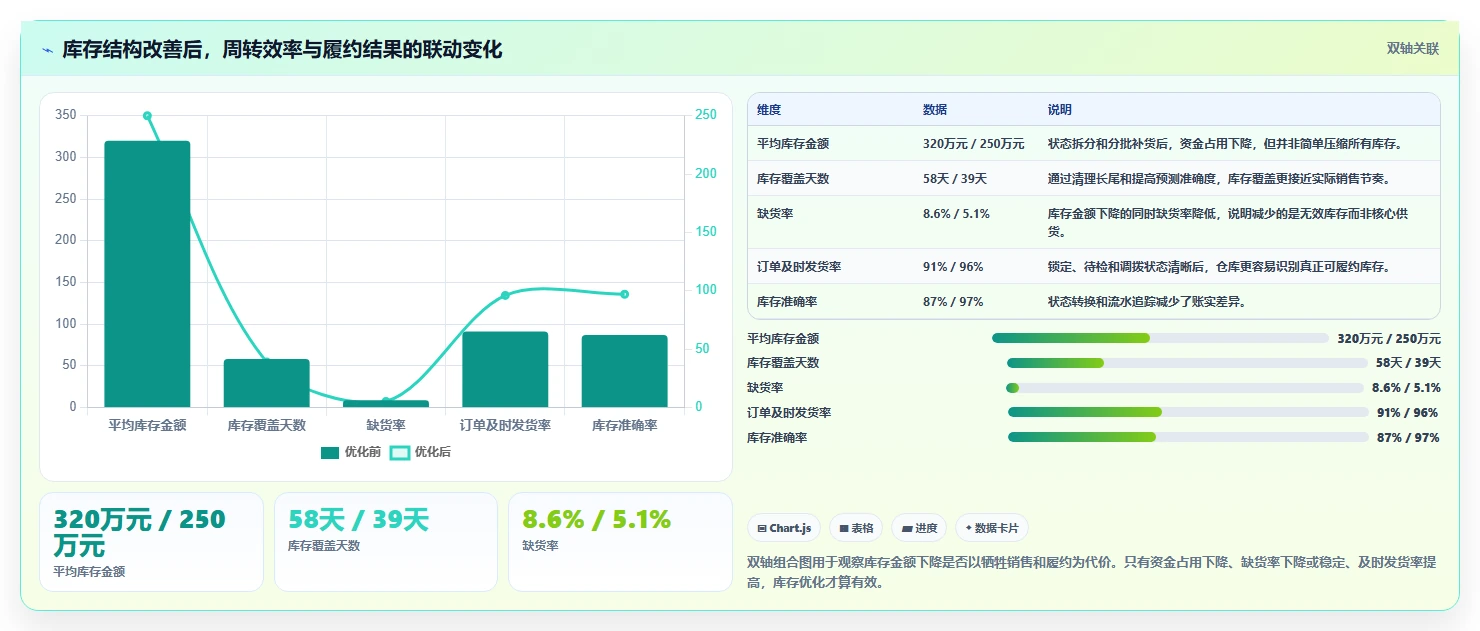This screenshot has width=1480, height=631.
Task: Click the explanation starting 库存金额下降的同时
Action: 1228,222
